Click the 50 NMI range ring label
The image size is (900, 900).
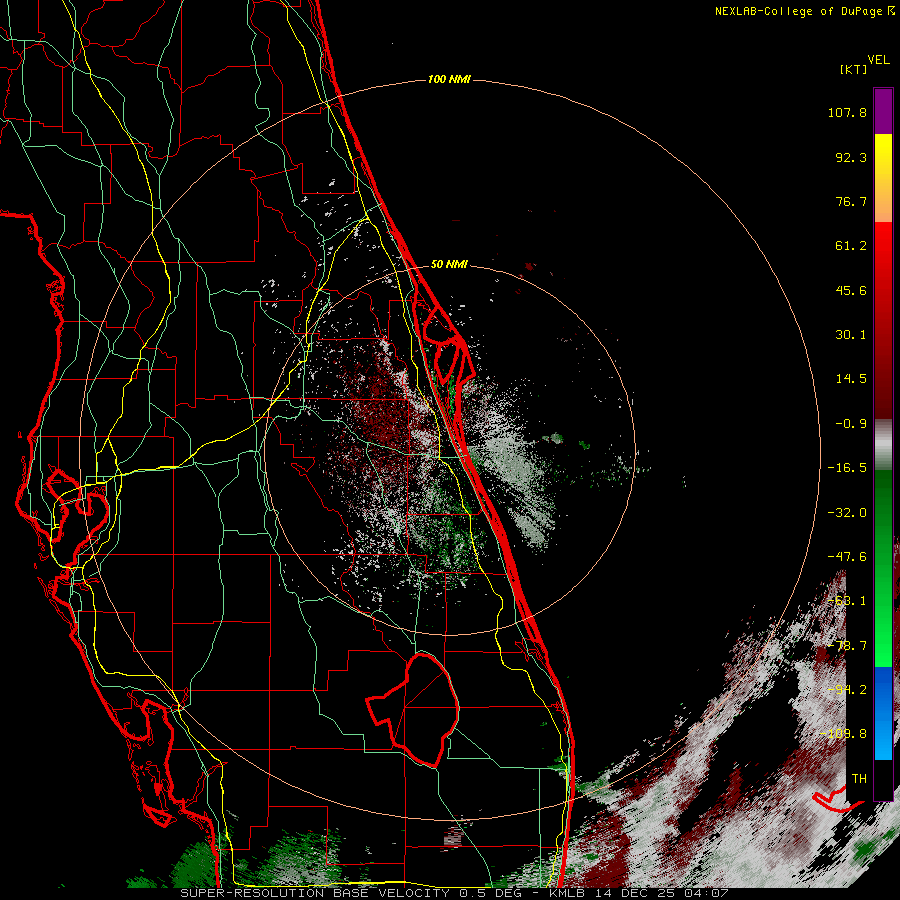click(x=449, y=264)
